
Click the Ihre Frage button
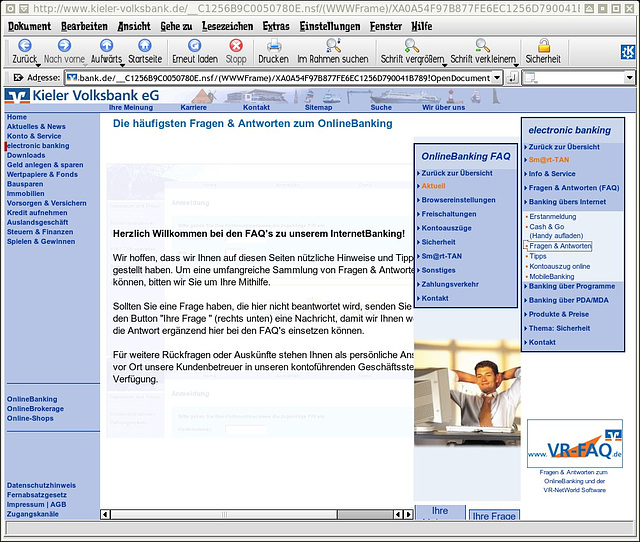point(494,515)
